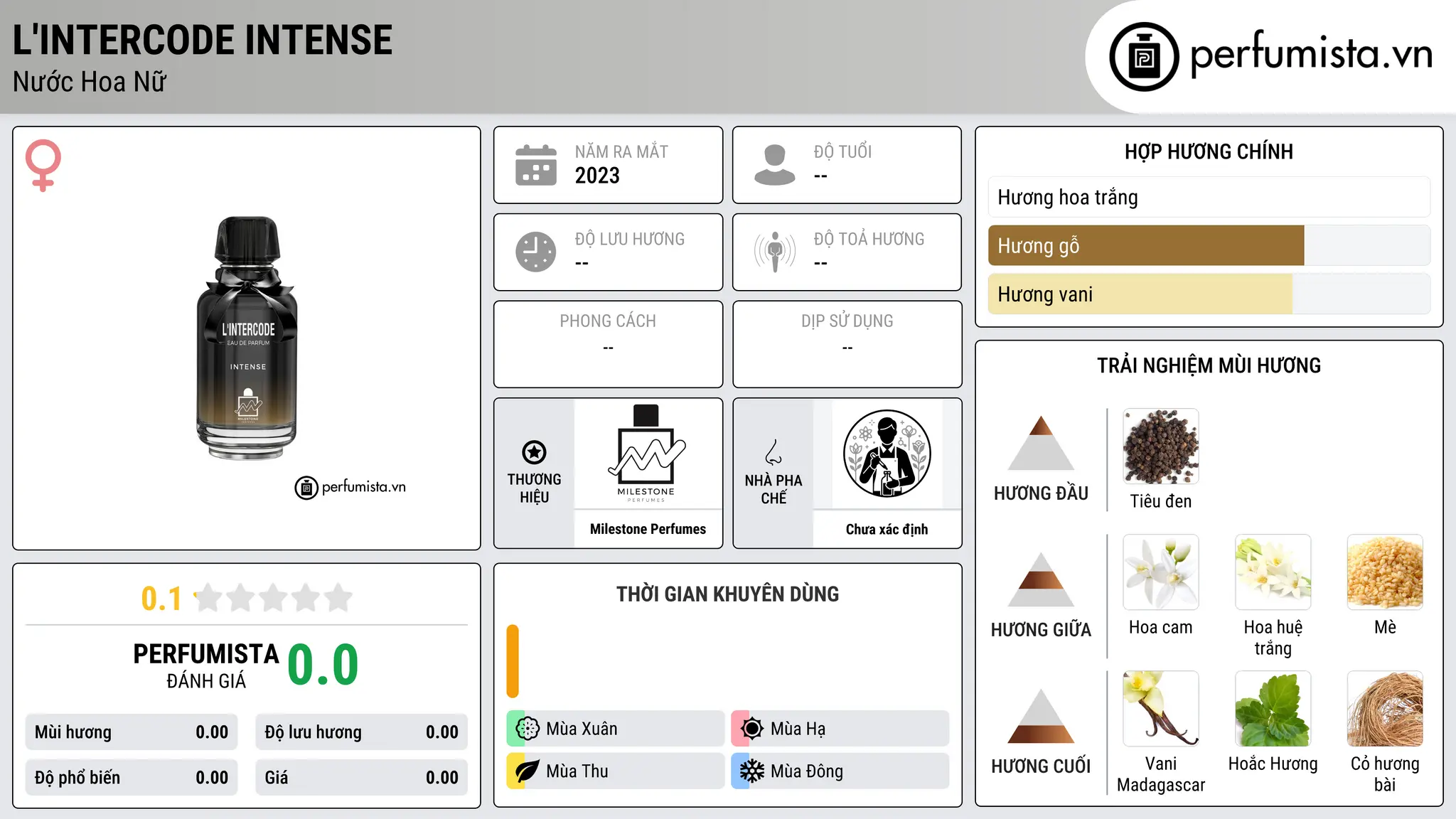This screenshot has height=819, width=1456.
Task: Click the Hương cuối pyramid icon
Action: point(1041,716)
